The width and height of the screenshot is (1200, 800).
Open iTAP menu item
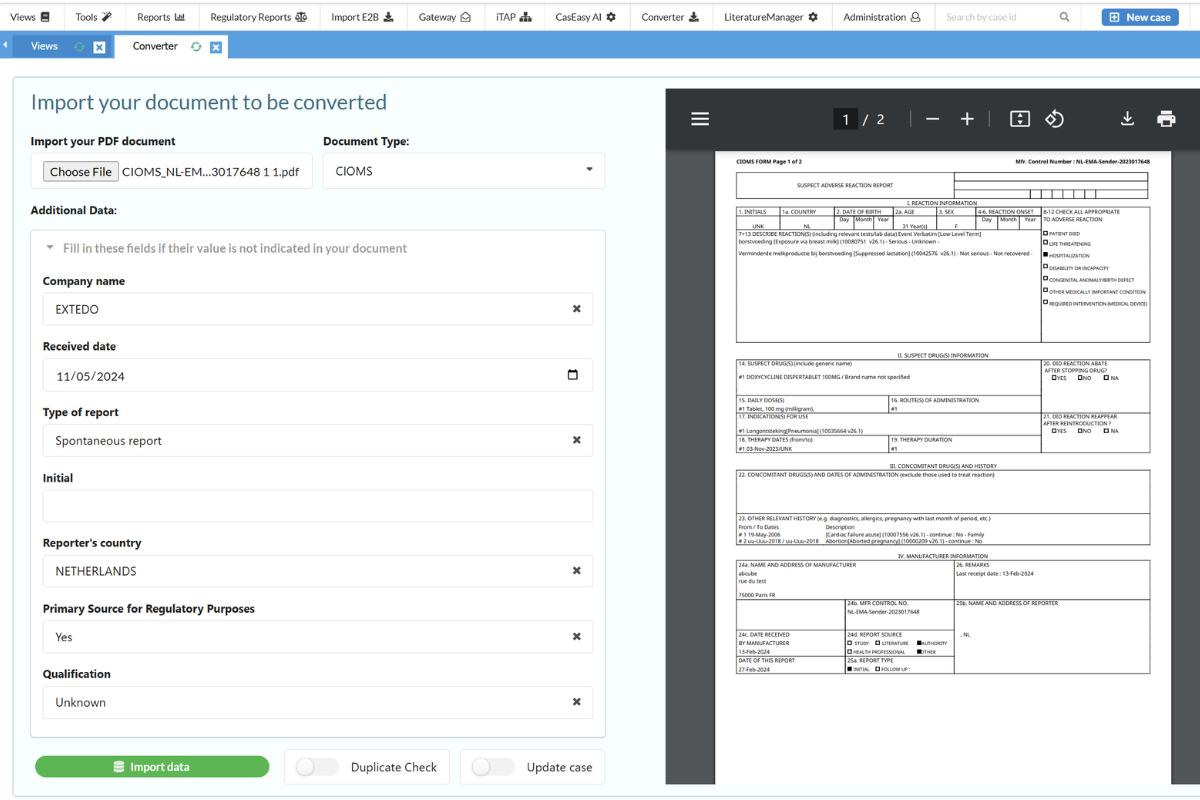pyautogui.click(x=514, y=17)
